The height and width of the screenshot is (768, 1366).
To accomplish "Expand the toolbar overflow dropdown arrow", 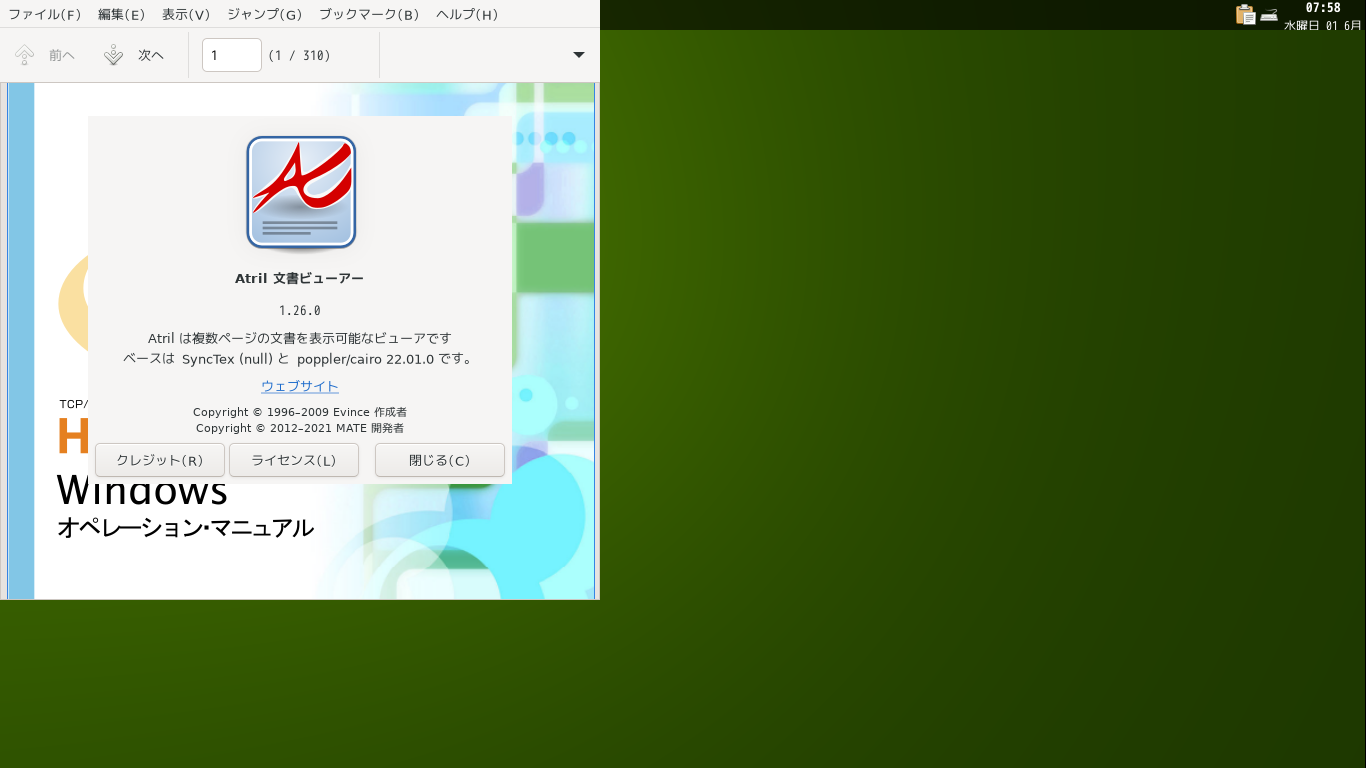I will [579, 55].
